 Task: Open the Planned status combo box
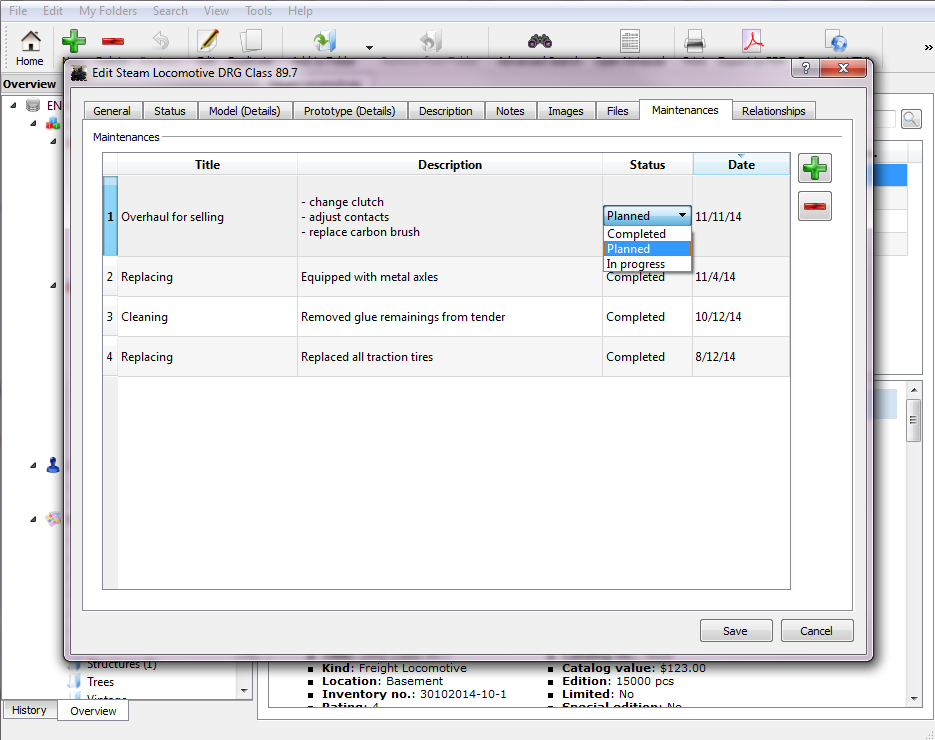click(x=647, y=215)
